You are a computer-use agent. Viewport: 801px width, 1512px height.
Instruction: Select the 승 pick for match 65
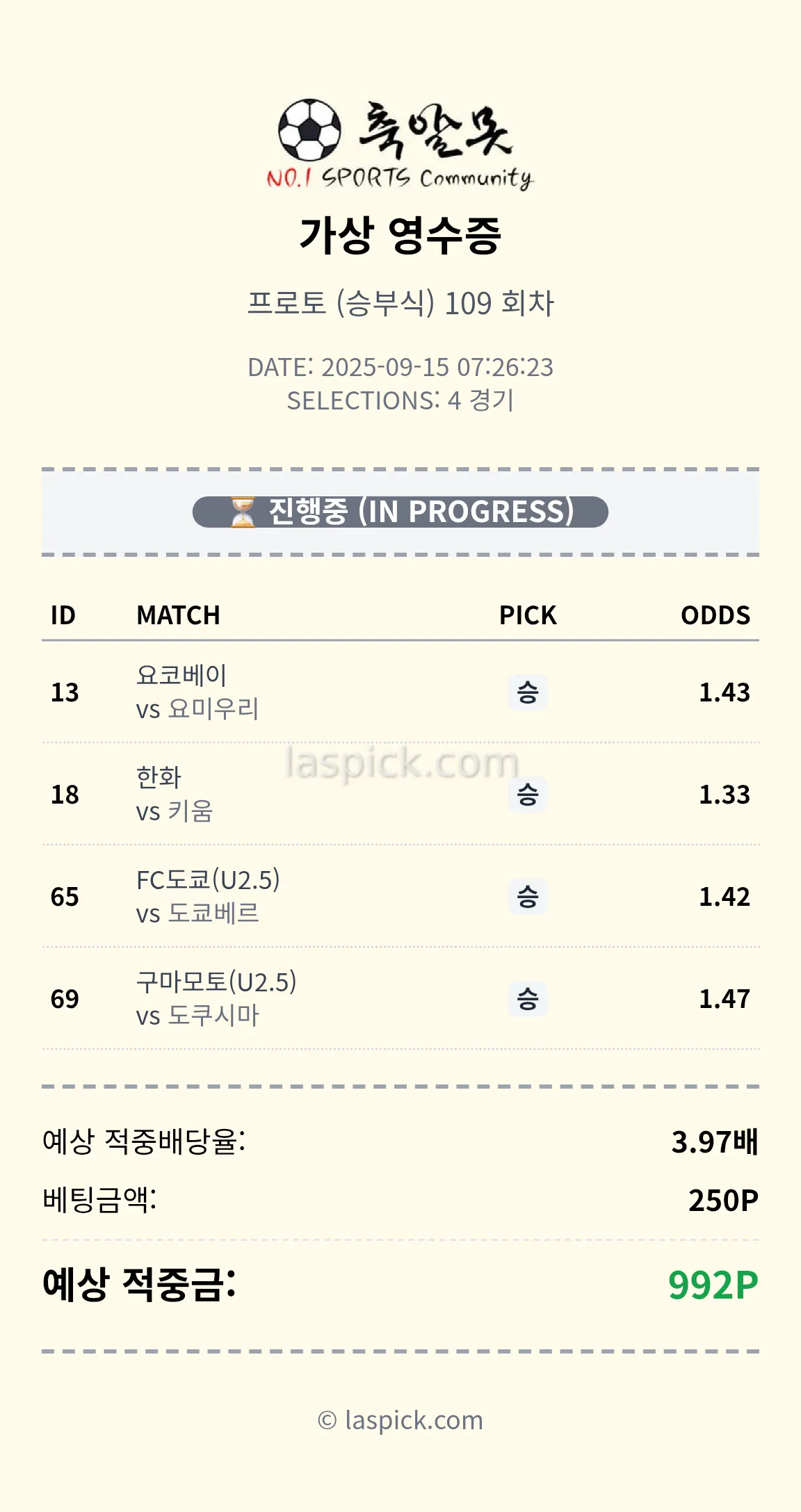528,897
